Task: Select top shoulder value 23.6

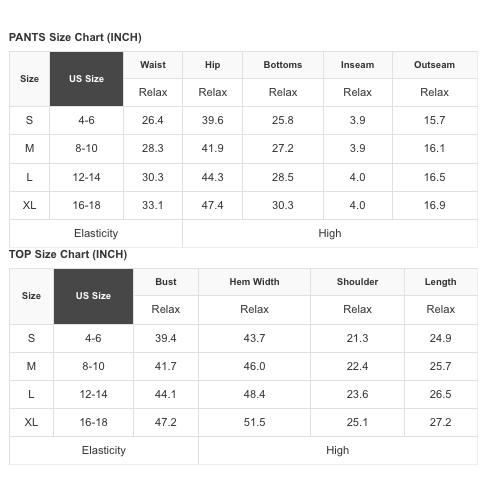Action: tap(357, 394)
